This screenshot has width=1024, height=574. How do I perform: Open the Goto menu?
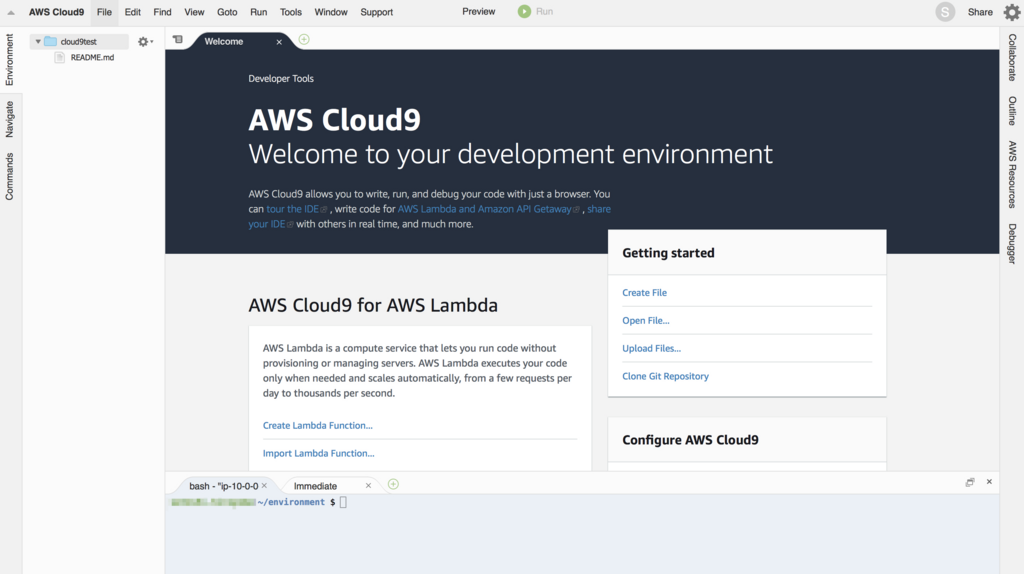pos(227,12)
